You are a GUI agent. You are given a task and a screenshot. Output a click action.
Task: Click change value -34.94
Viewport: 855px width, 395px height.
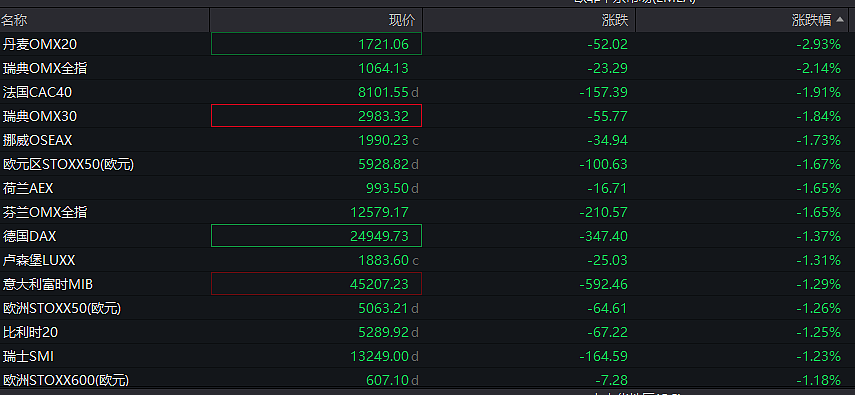(x=607, y=140)
